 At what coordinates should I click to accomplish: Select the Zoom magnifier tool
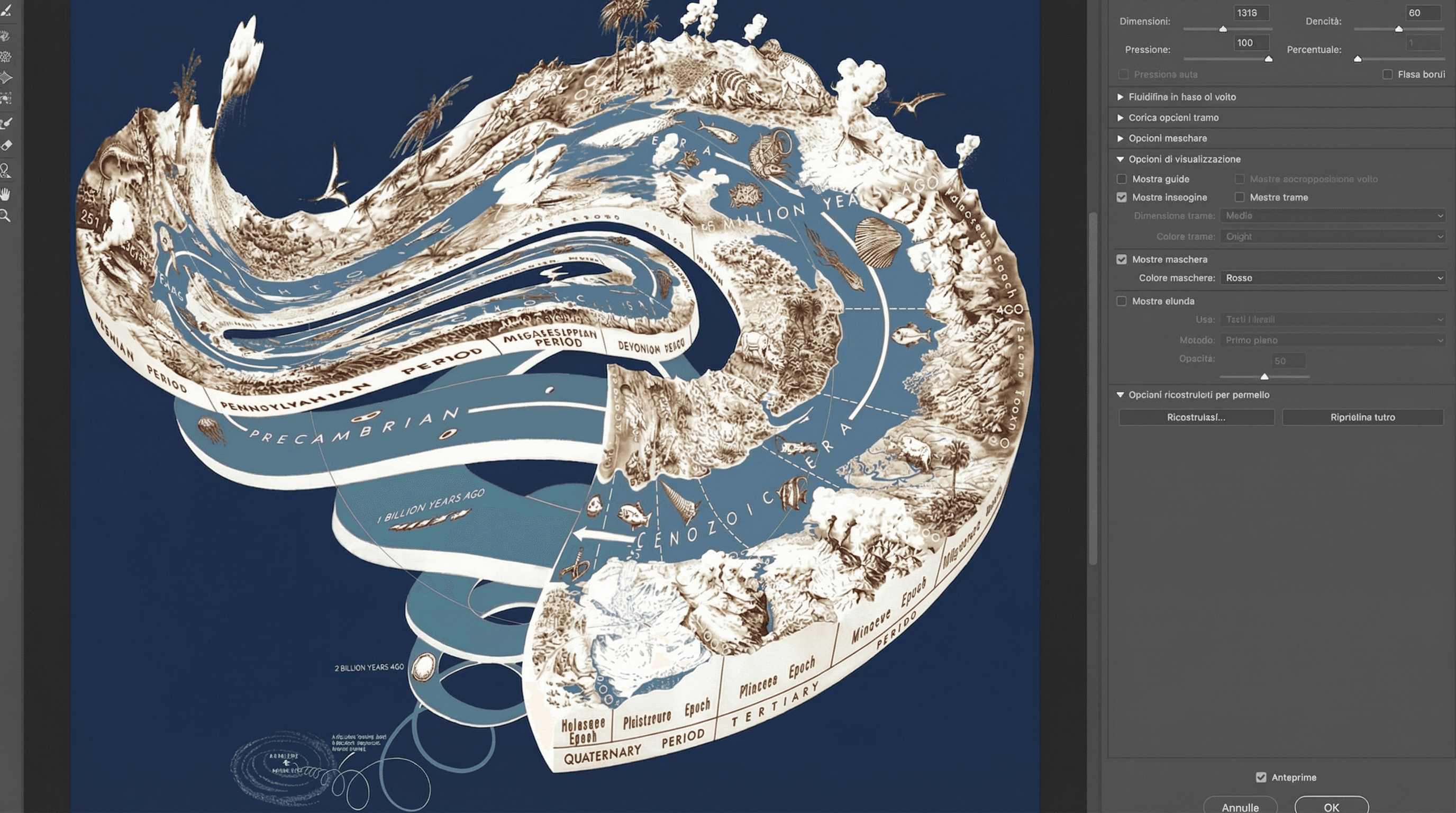coord(6,215)
